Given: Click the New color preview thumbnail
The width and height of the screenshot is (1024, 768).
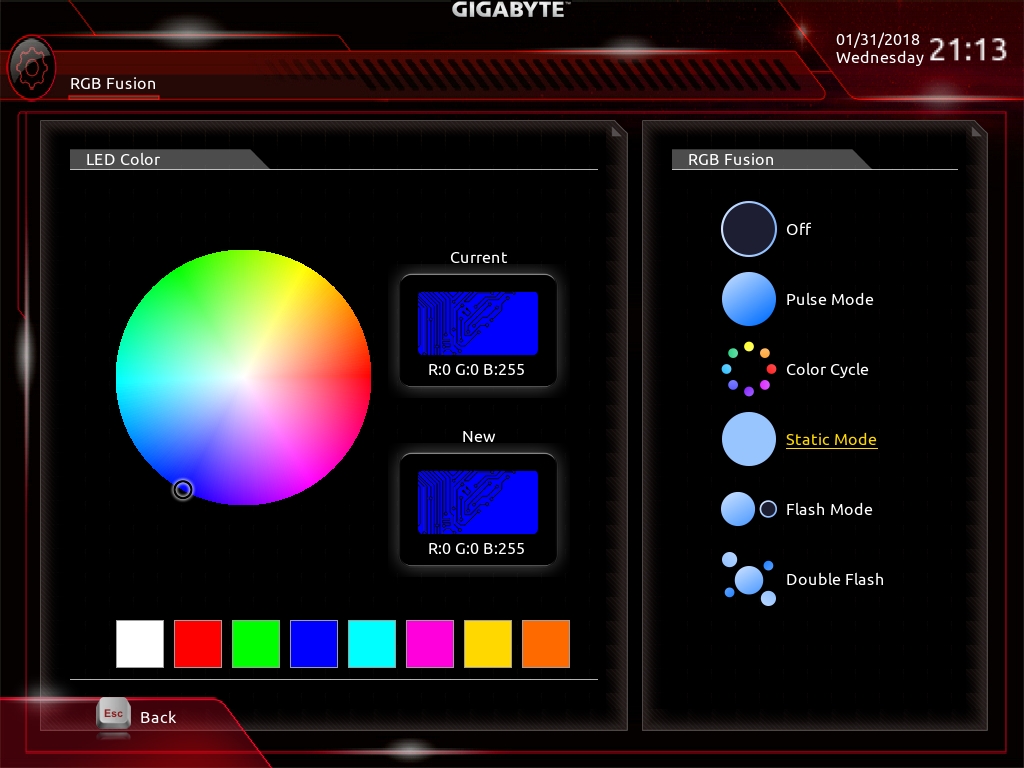Looking at the screenshot, I should [x=478, y=502].
